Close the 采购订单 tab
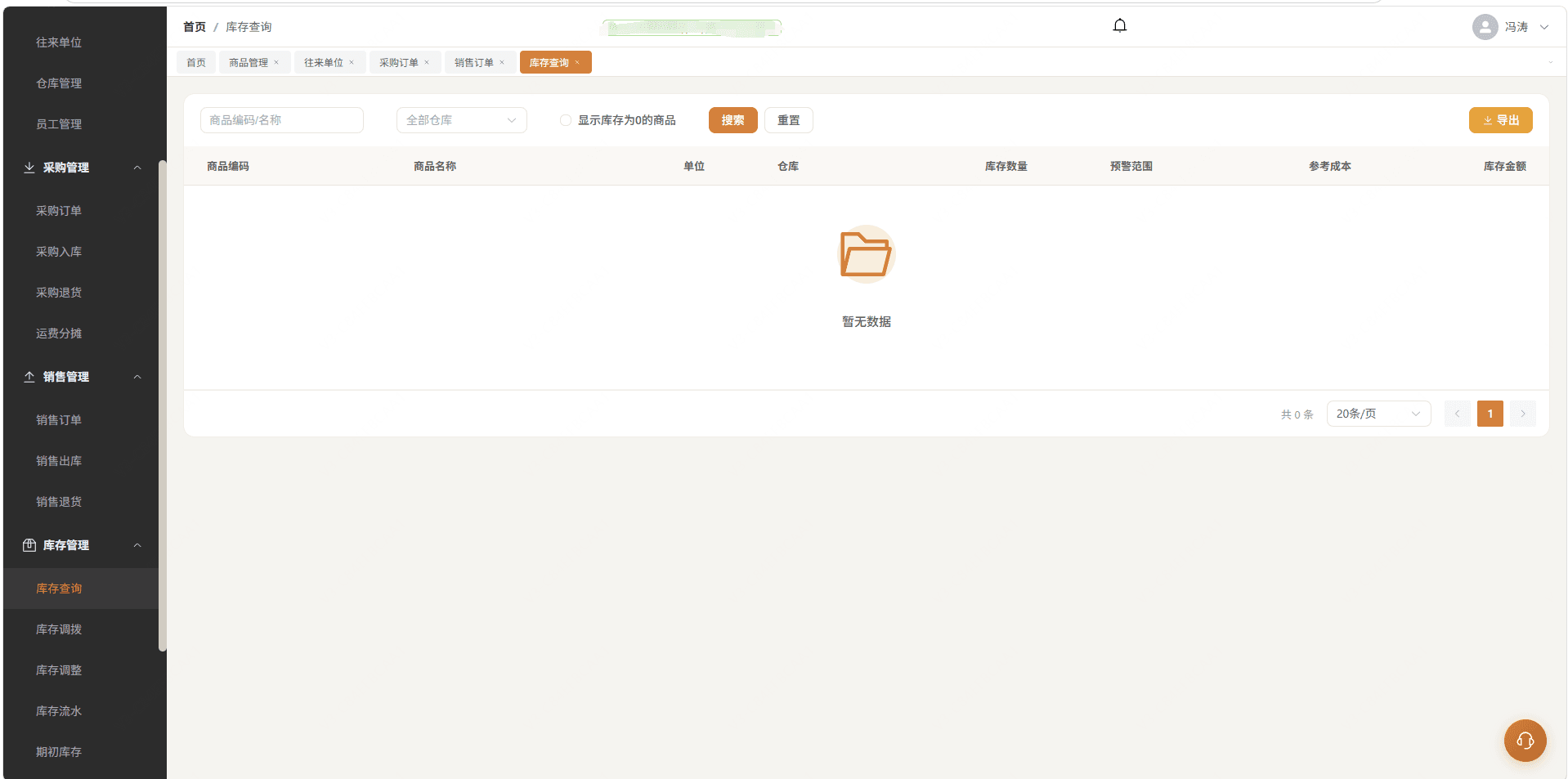The image size is (1568, 779). (427, 62)
